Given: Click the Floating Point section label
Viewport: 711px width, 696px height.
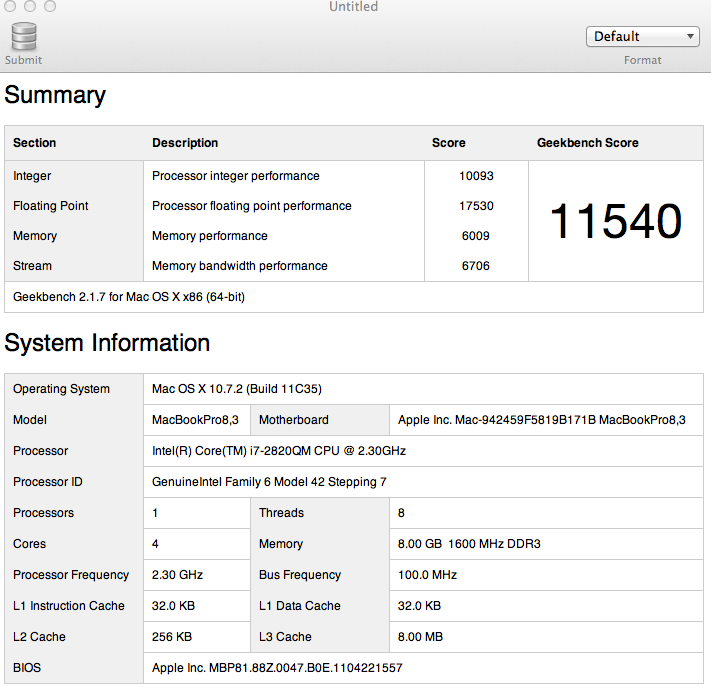Looking at the screenshot, I should [51, 206].
